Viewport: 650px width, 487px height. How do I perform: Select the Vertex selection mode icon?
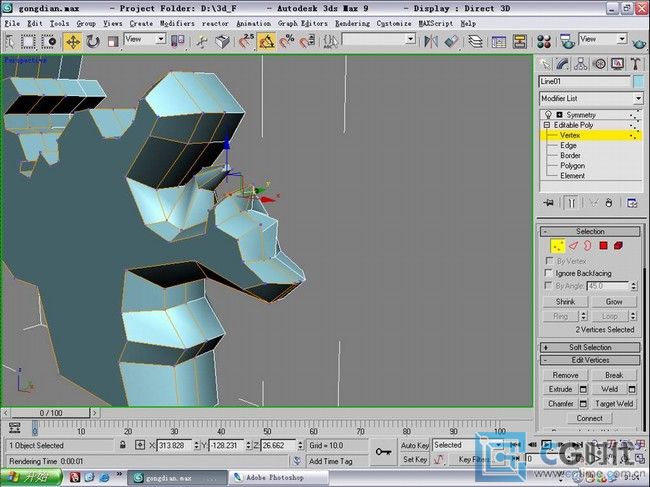click(x=558, y=246)
